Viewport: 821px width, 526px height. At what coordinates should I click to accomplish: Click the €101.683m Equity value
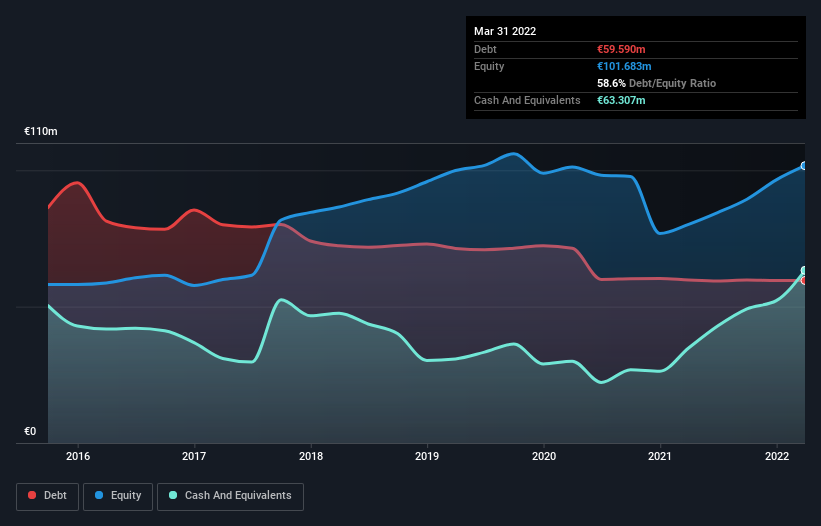pos(624,66)
